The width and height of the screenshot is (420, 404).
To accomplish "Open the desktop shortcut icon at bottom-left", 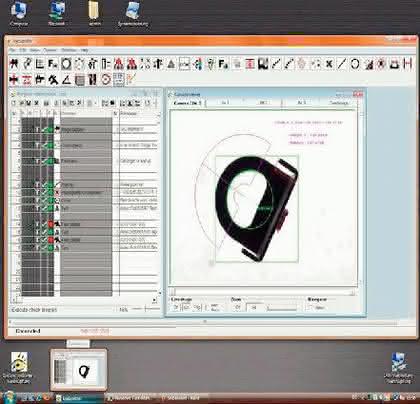I will click(19, 368).
